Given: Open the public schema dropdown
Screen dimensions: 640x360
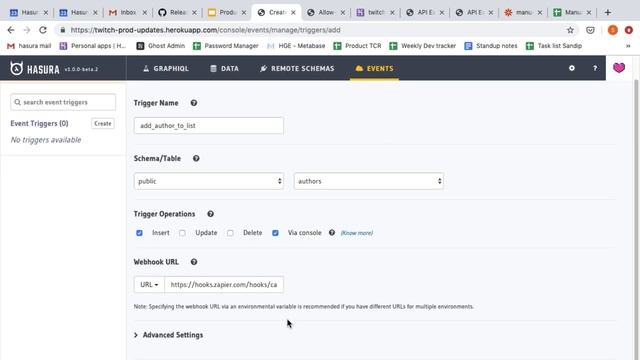Looking at the screenshot, I should pyautogui.click(x=209, y=181).
